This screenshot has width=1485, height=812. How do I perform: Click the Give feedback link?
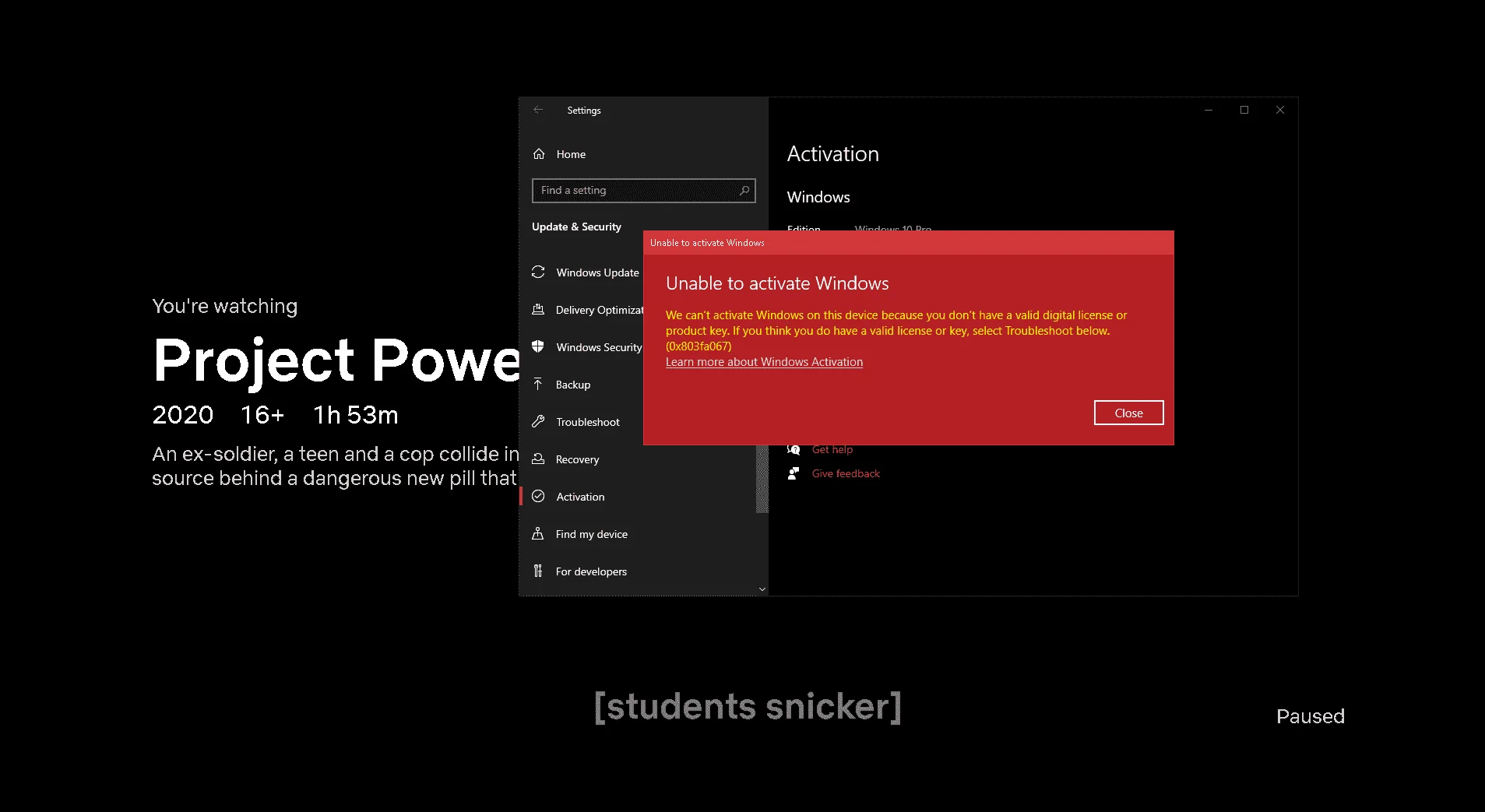click(x=846, y=473)
